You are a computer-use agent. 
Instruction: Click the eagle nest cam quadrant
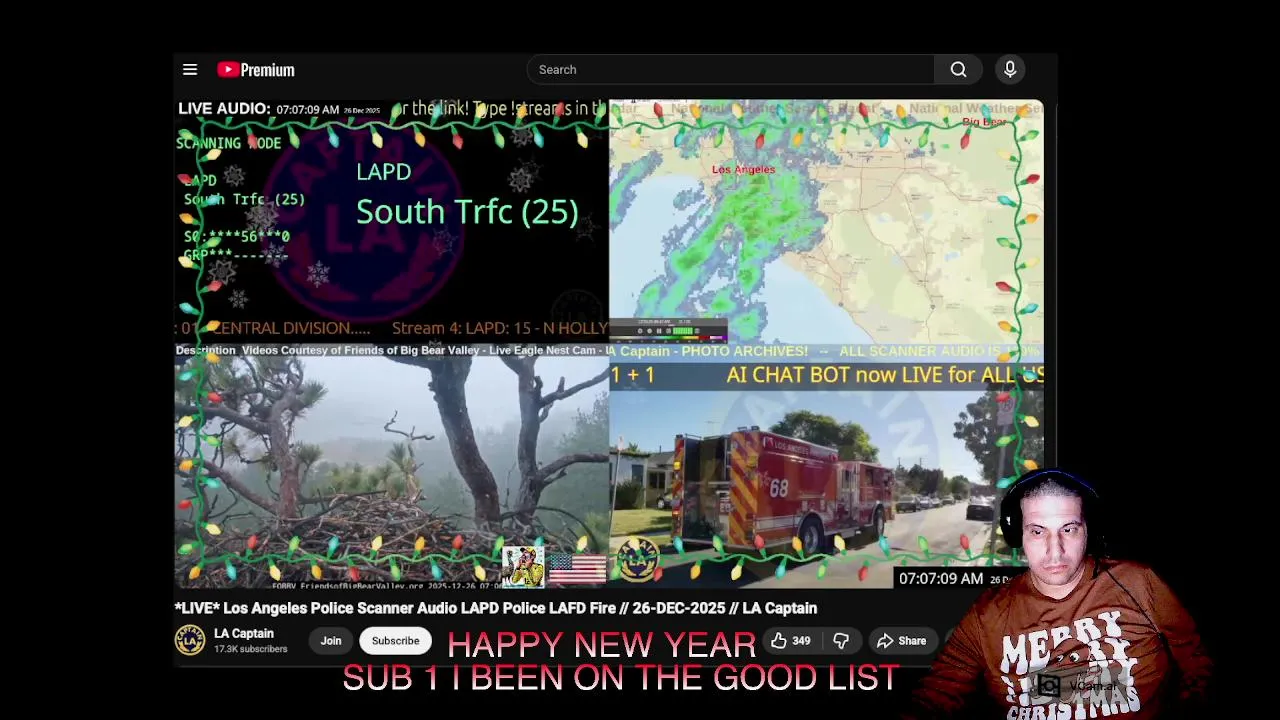coord(391,473)
